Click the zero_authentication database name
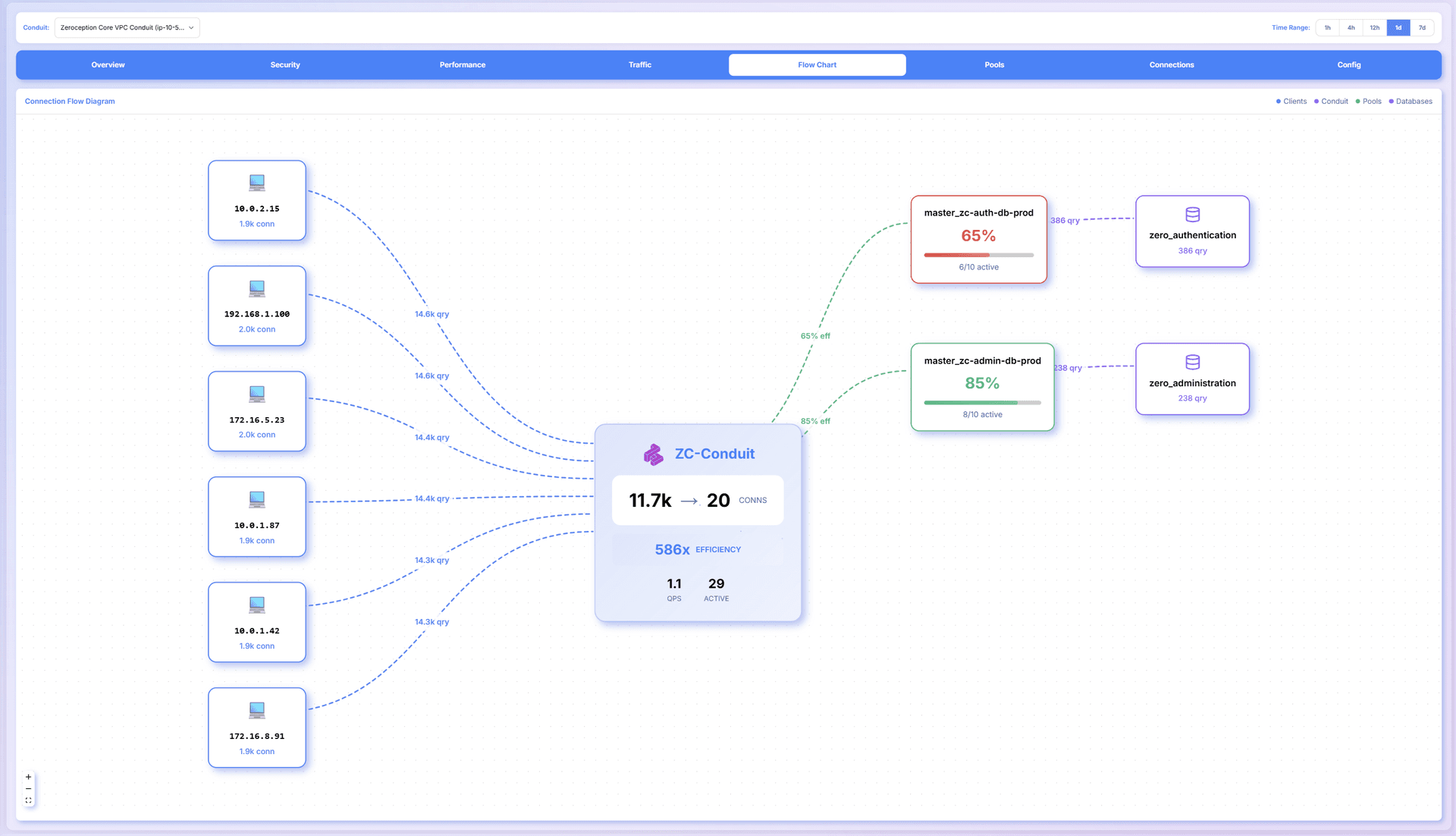The width and height of the screenshot is (1456, 836). [1192, 235]
